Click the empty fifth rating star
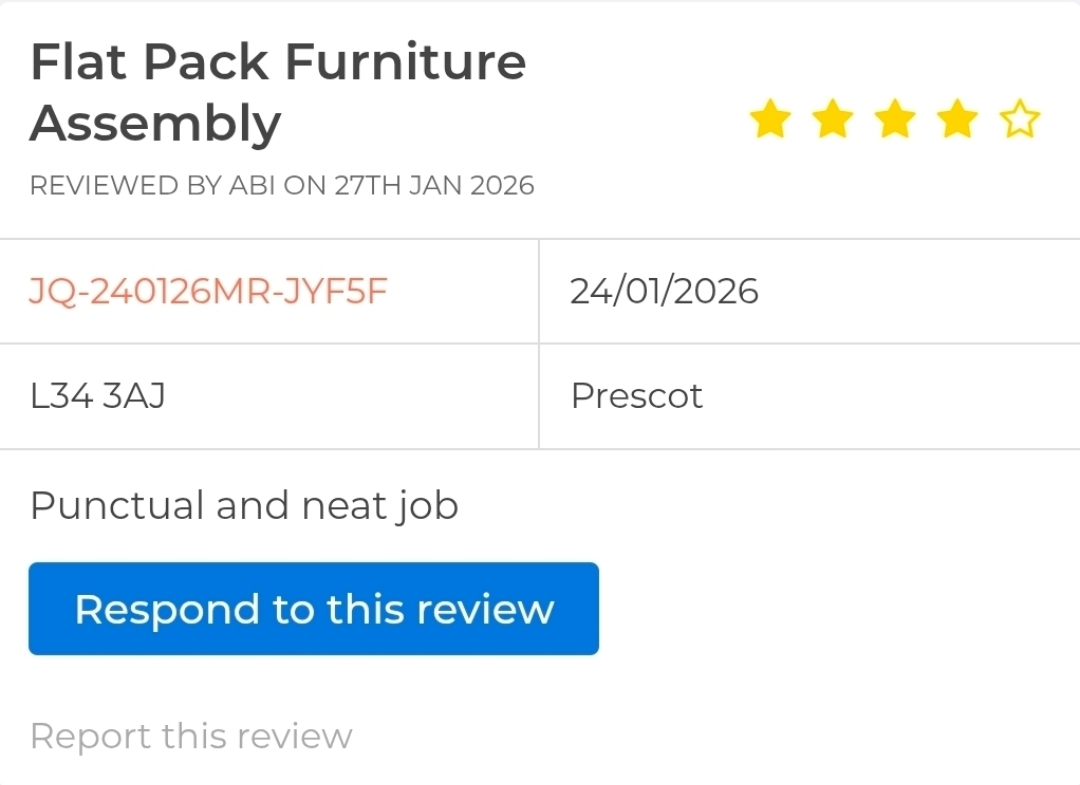The image size is (1080, 785). tap(1019, 121)
